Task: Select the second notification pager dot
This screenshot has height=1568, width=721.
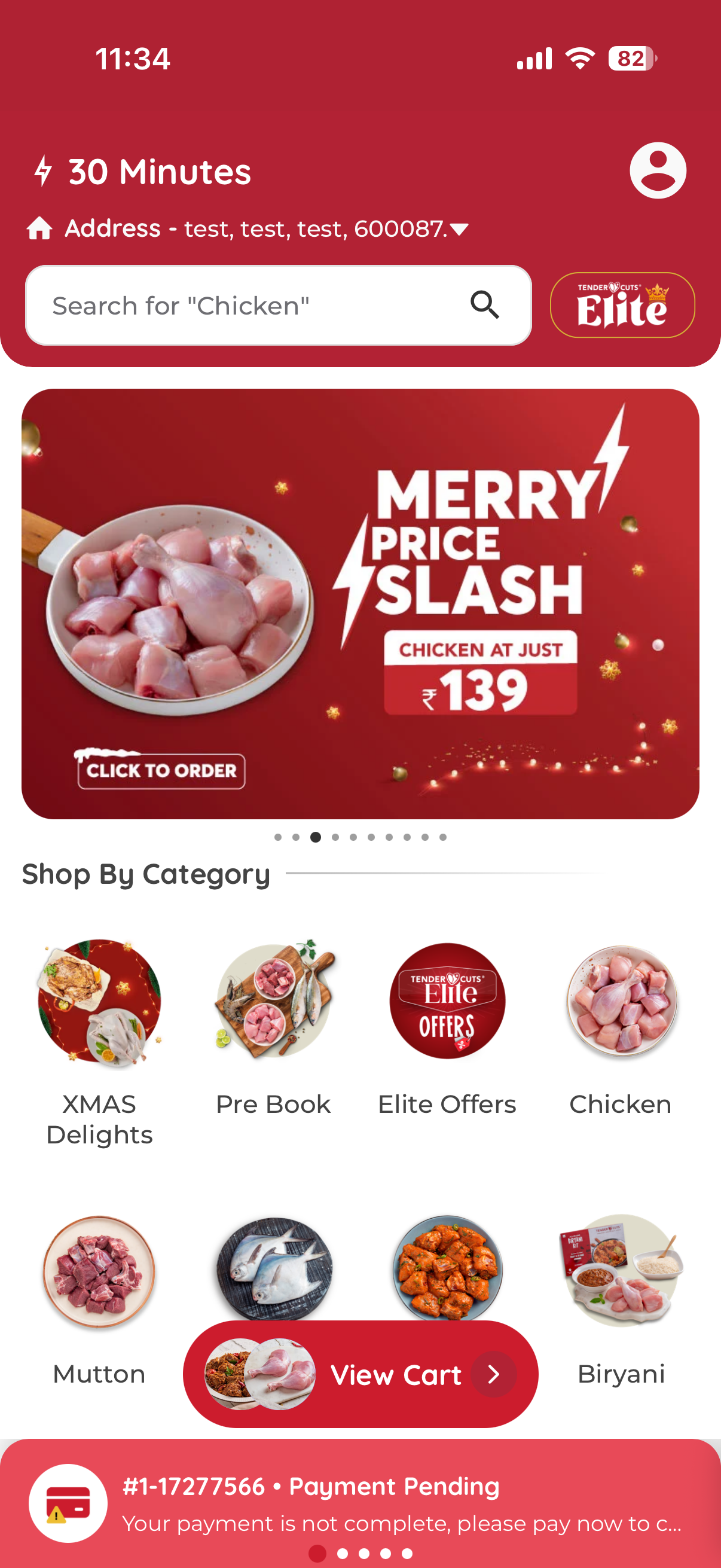Action: pyautogui.click(x=343, y=1554)
